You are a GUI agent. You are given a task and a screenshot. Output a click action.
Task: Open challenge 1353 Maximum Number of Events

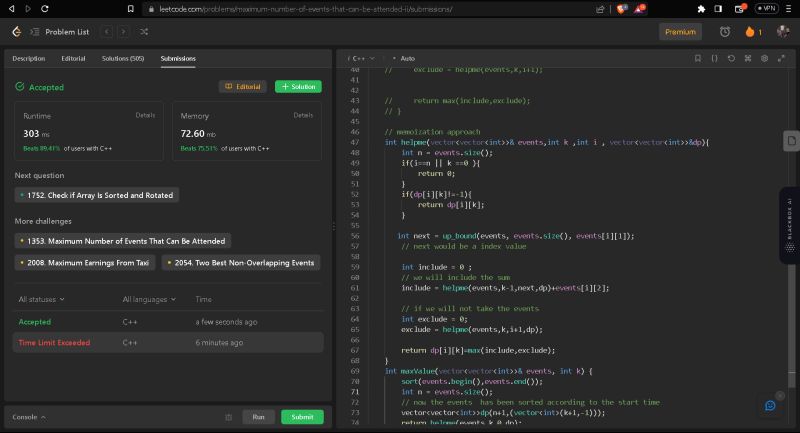(x=123, y=241)
